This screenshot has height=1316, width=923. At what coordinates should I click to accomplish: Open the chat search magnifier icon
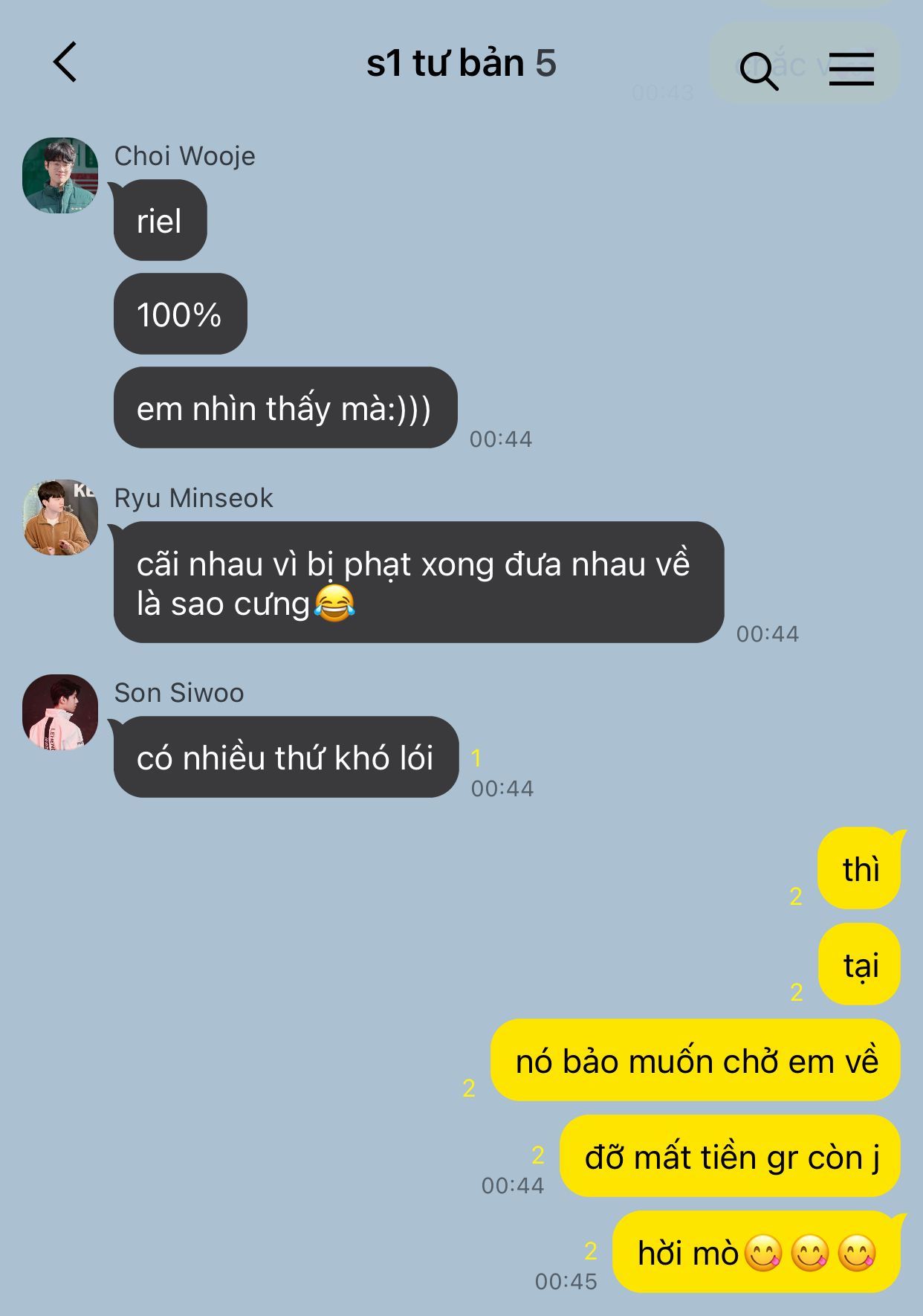click(759, 71)
